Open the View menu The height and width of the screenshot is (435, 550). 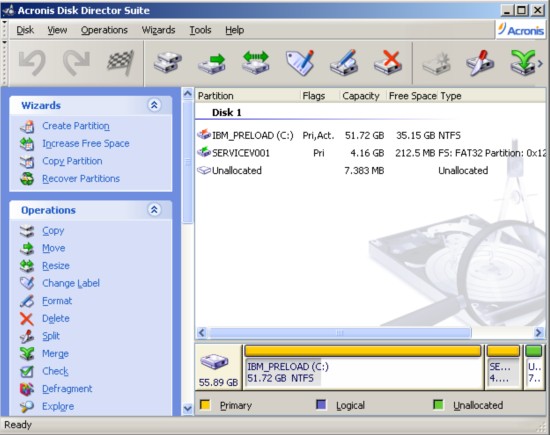pyautogui.click(x=57, y=30)
